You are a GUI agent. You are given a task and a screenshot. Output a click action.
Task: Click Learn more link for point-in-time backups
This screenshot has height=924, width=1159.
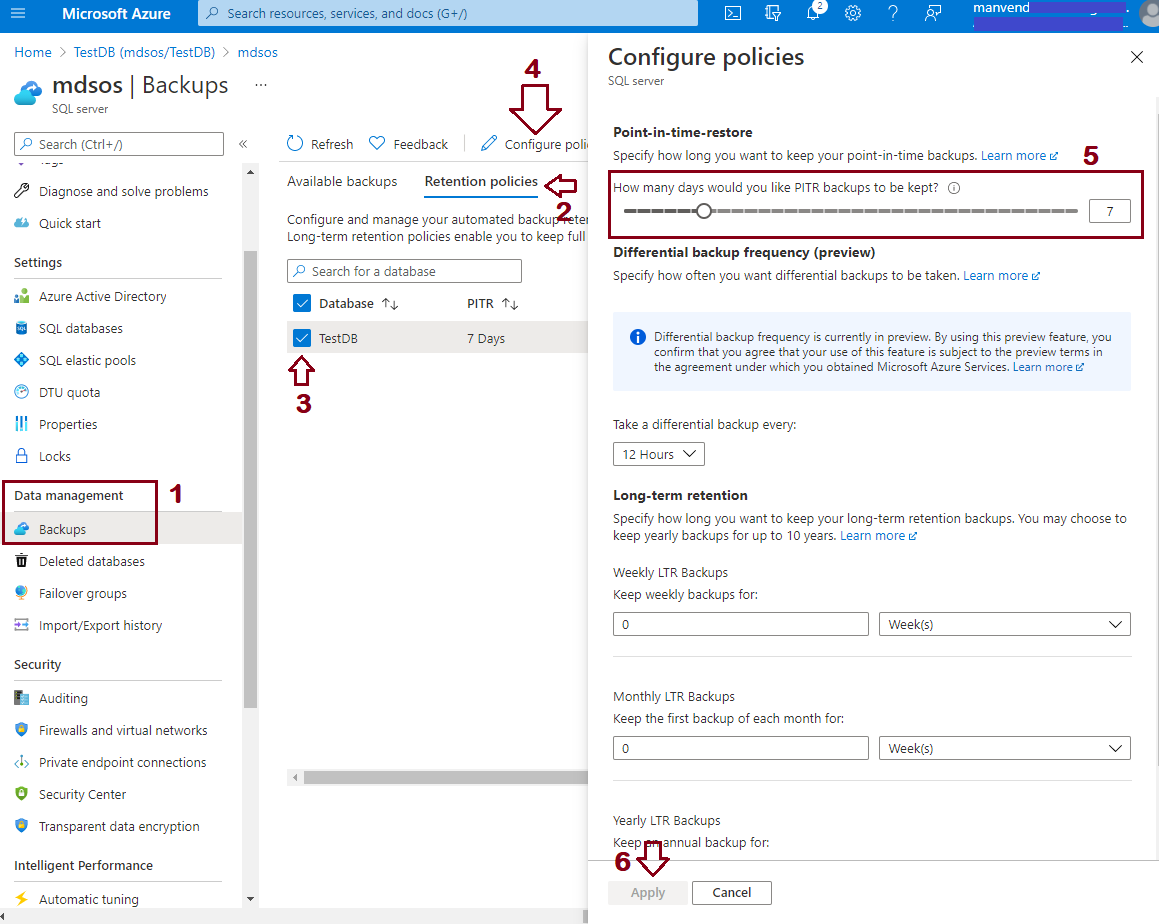pos(1019,155)
